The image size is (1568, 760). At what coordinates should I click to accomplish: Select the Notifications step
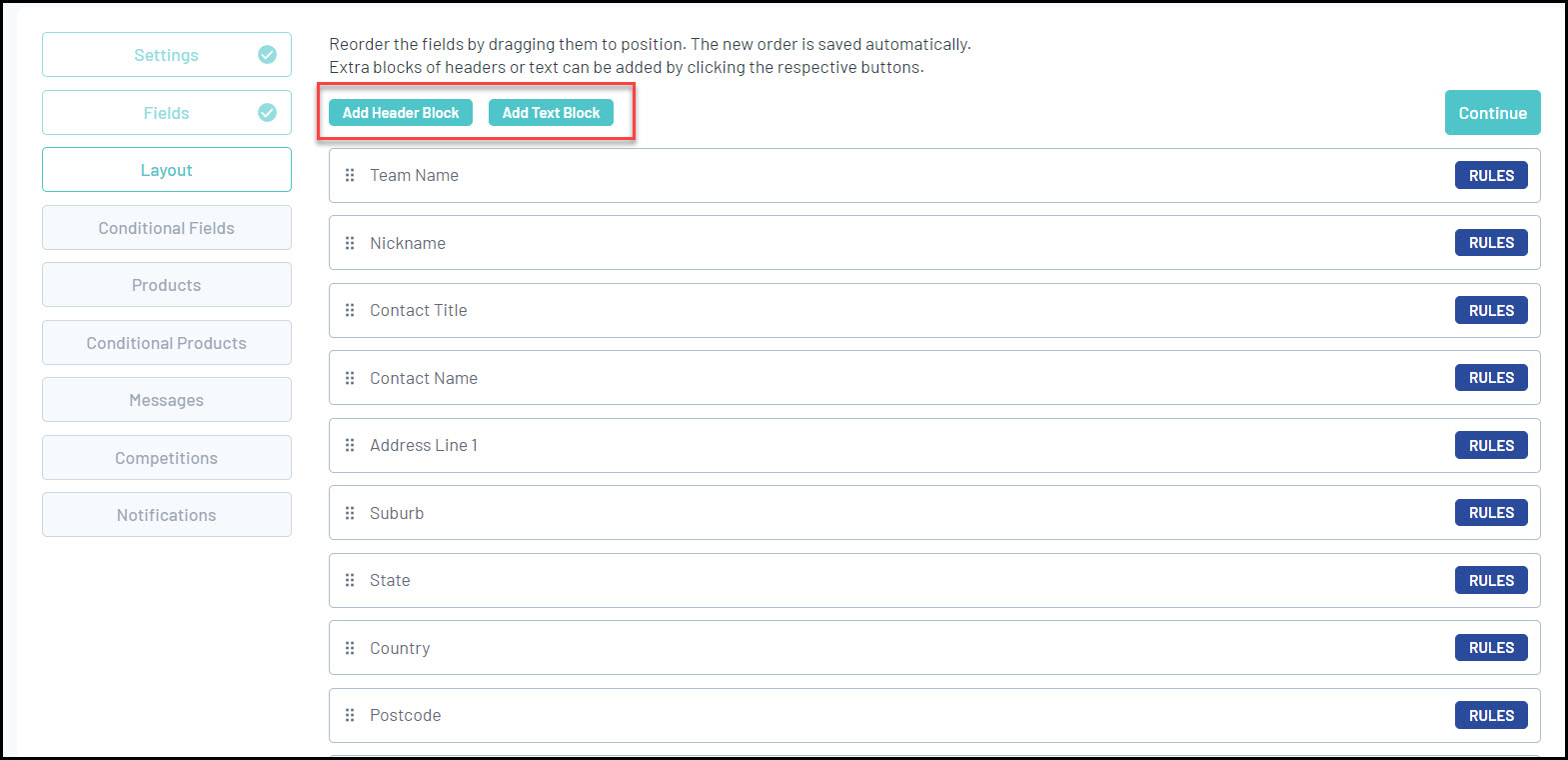point(167,515)
